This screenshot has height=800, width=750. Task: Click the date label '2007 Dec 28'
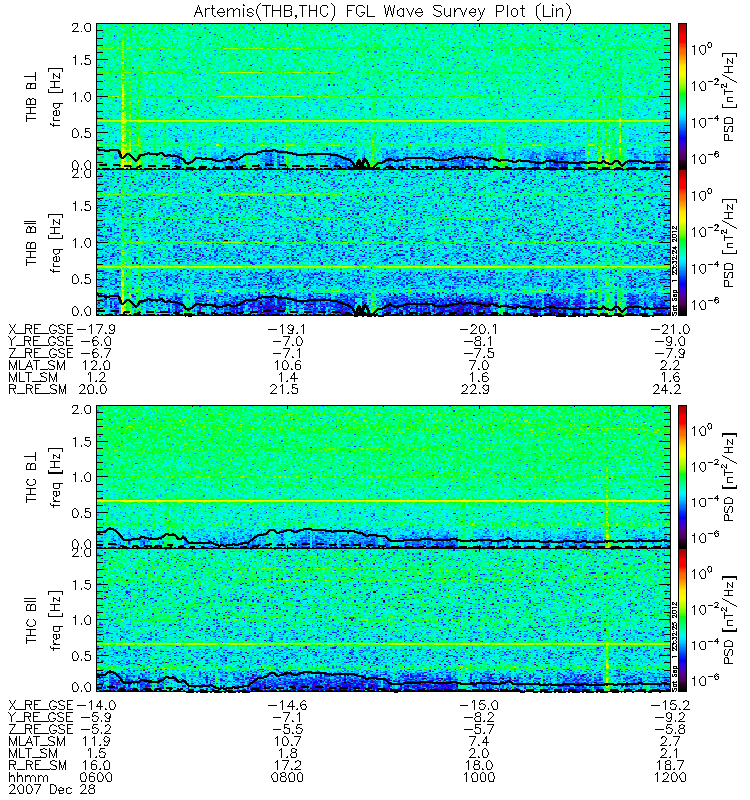(x=52, y=789)
